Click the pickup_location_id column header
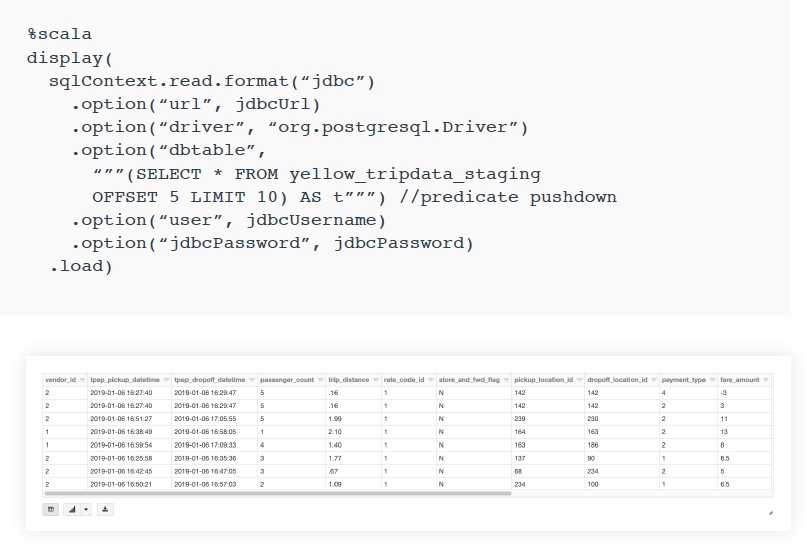 [x=544, y=381]
